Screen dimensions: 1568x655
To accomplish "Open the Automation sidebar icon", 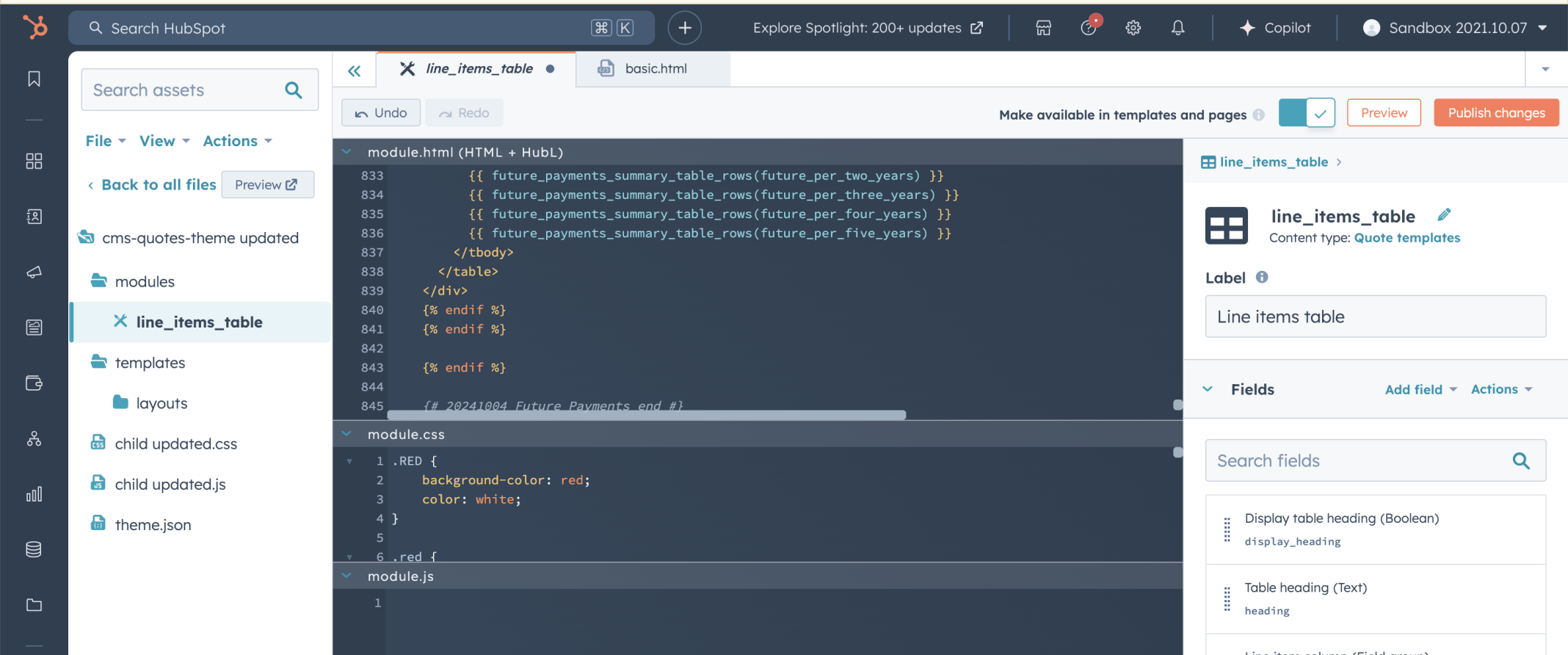I will [34, 438].
